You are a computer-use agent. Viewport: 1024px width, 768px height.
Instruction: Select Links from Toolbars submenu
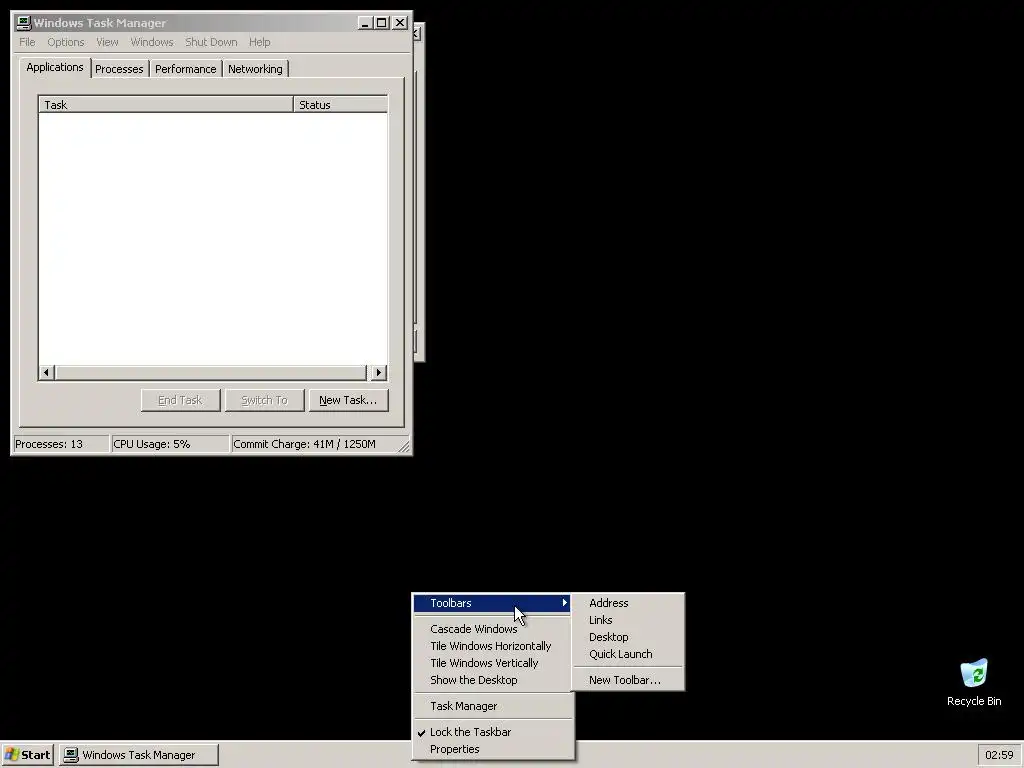(x=628, y=620)
